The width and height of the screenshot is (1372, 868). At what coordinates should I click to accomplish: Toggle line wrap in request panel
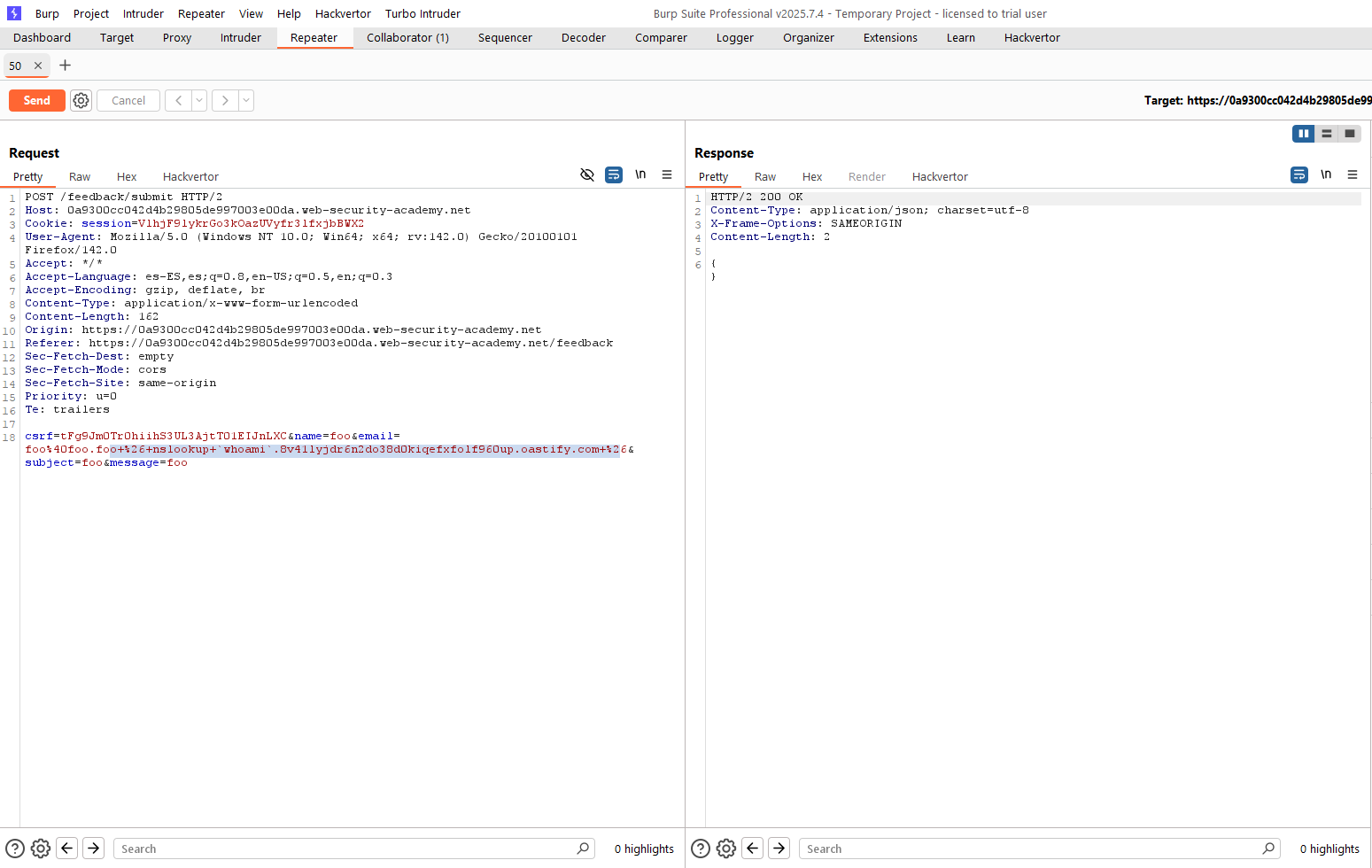[x=613, y=175]
